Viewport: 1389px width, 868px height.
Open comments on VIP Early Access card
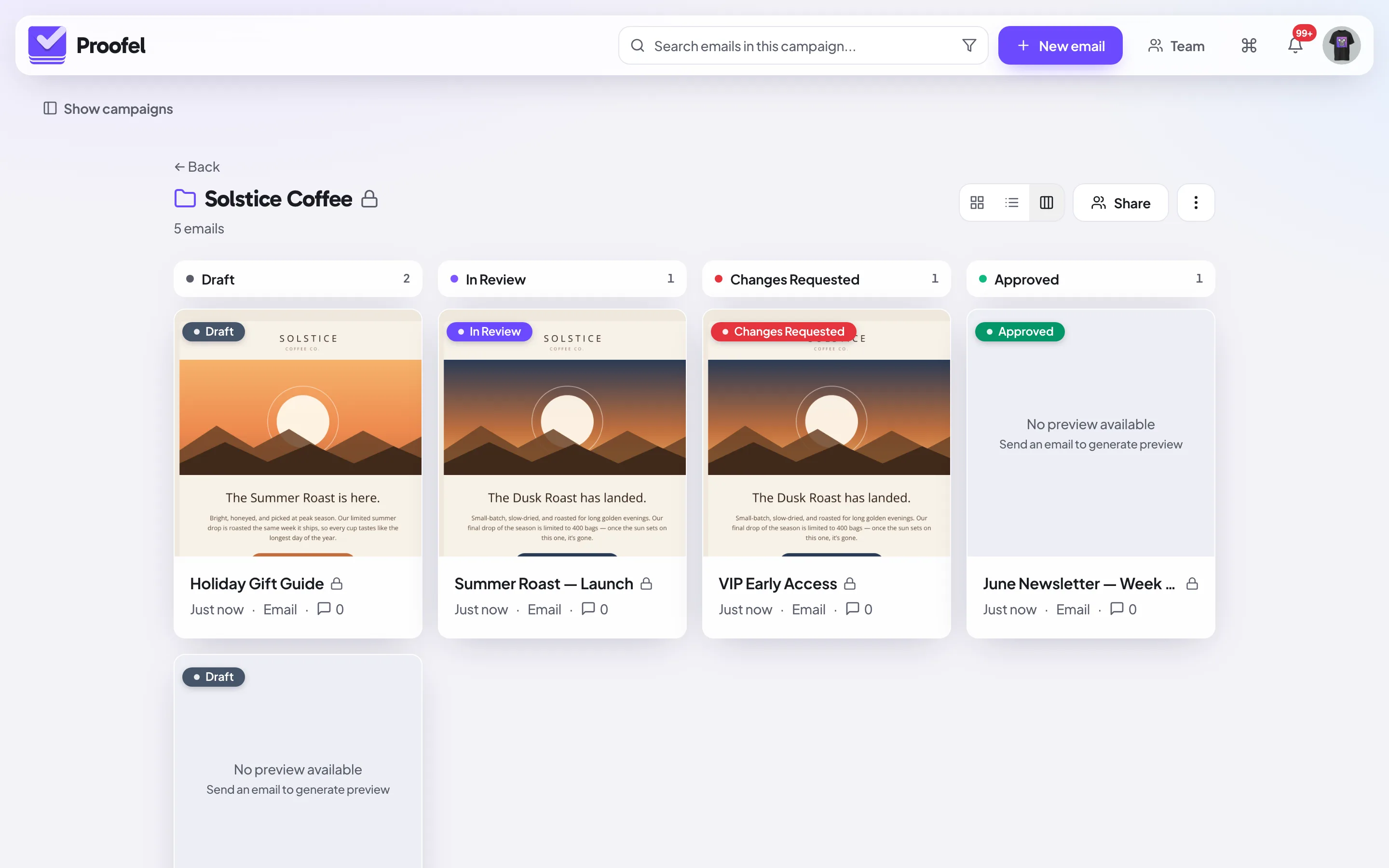859,609
